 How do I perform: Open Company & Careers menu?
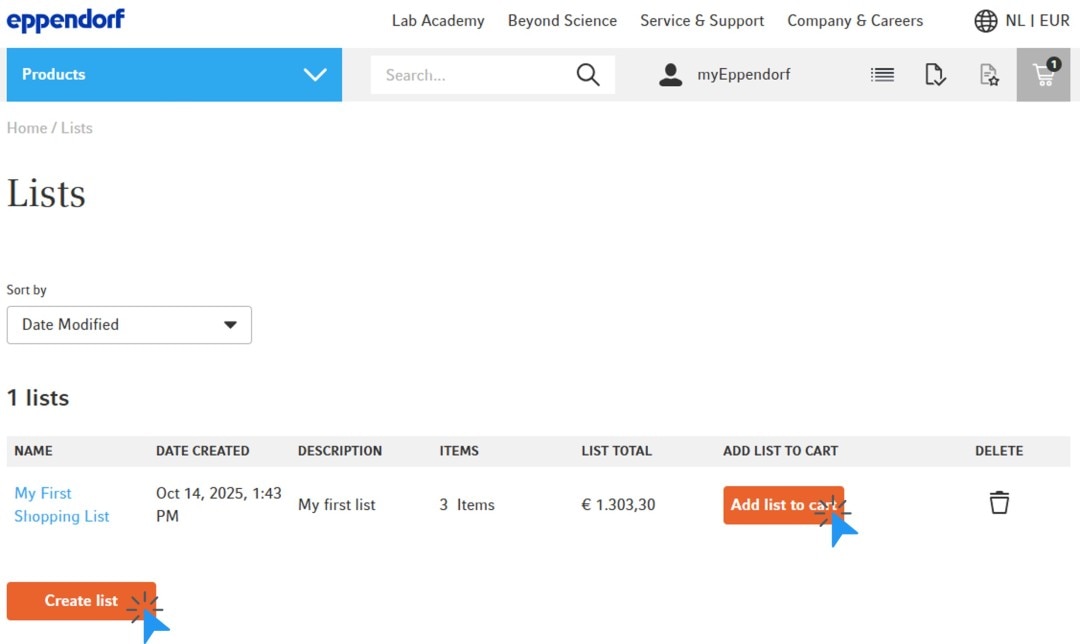[855, 21]
